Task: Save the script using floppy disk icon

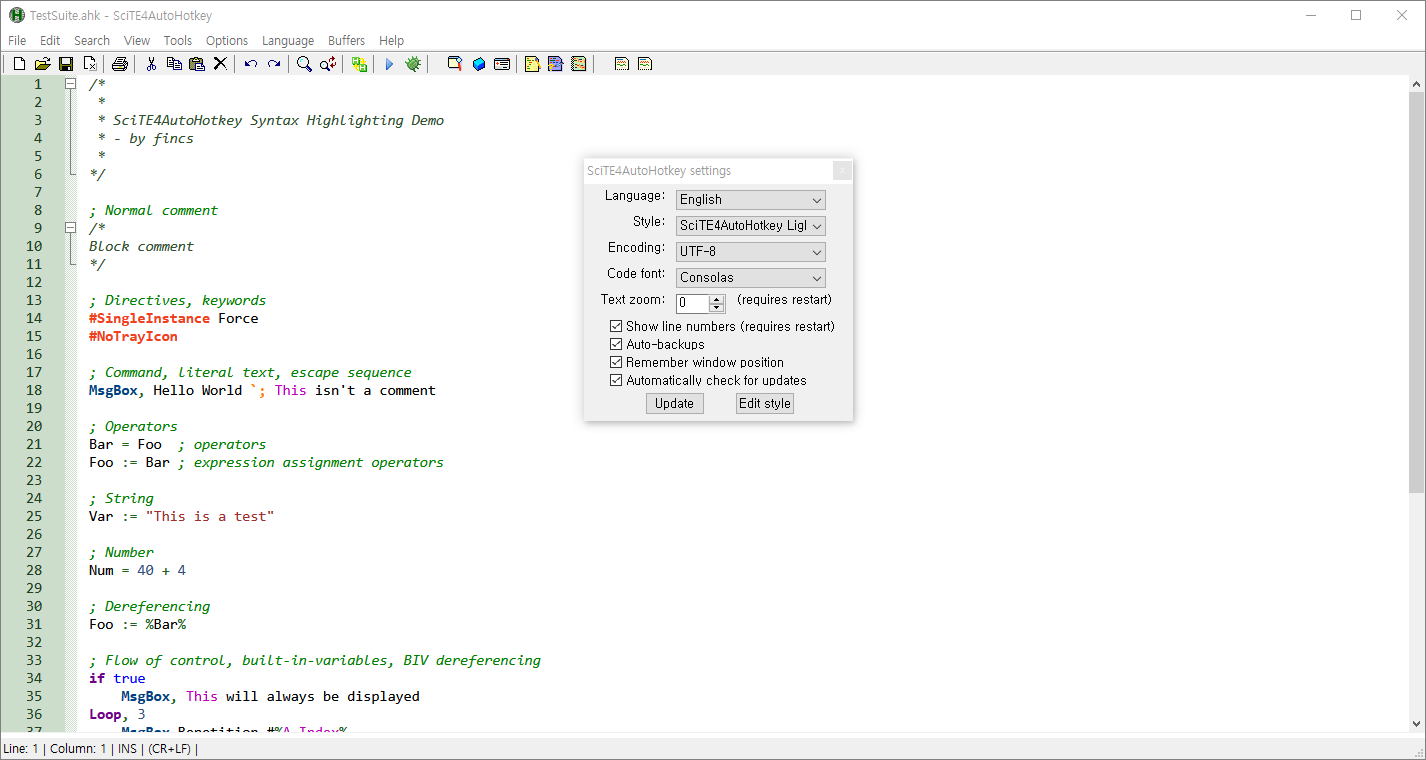Action: 66,64
